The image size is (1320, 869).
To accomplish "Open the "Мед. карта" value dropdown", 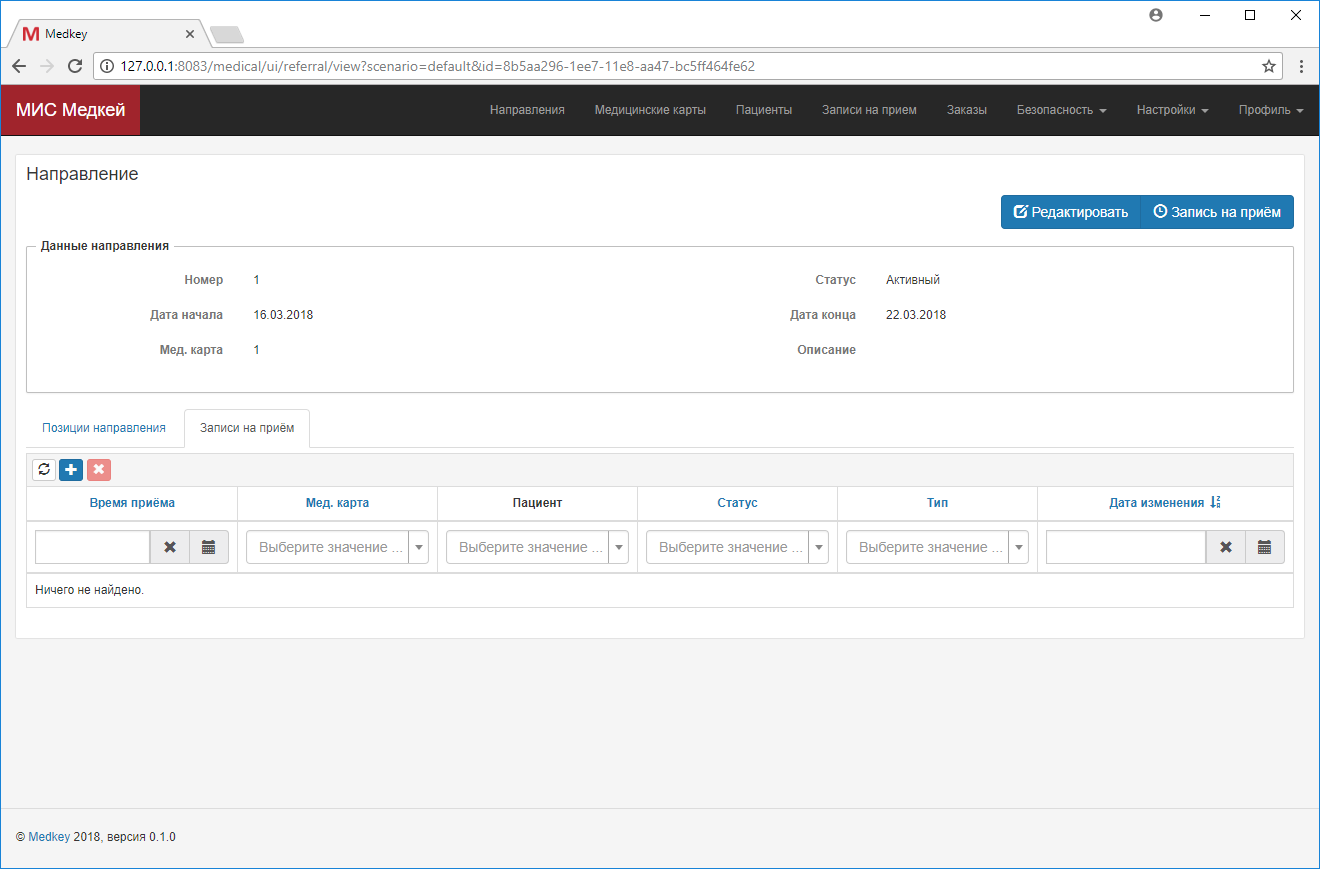I will point(419,547).
